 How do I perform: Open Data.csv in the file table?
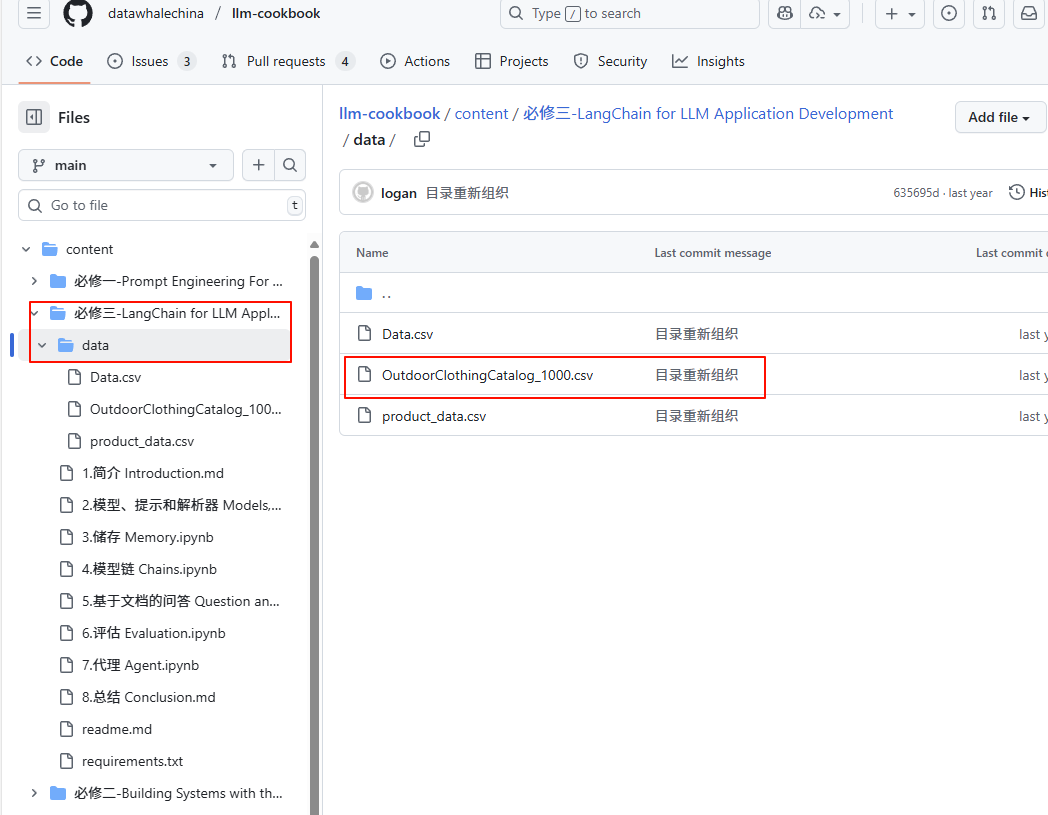pos(407,334)
